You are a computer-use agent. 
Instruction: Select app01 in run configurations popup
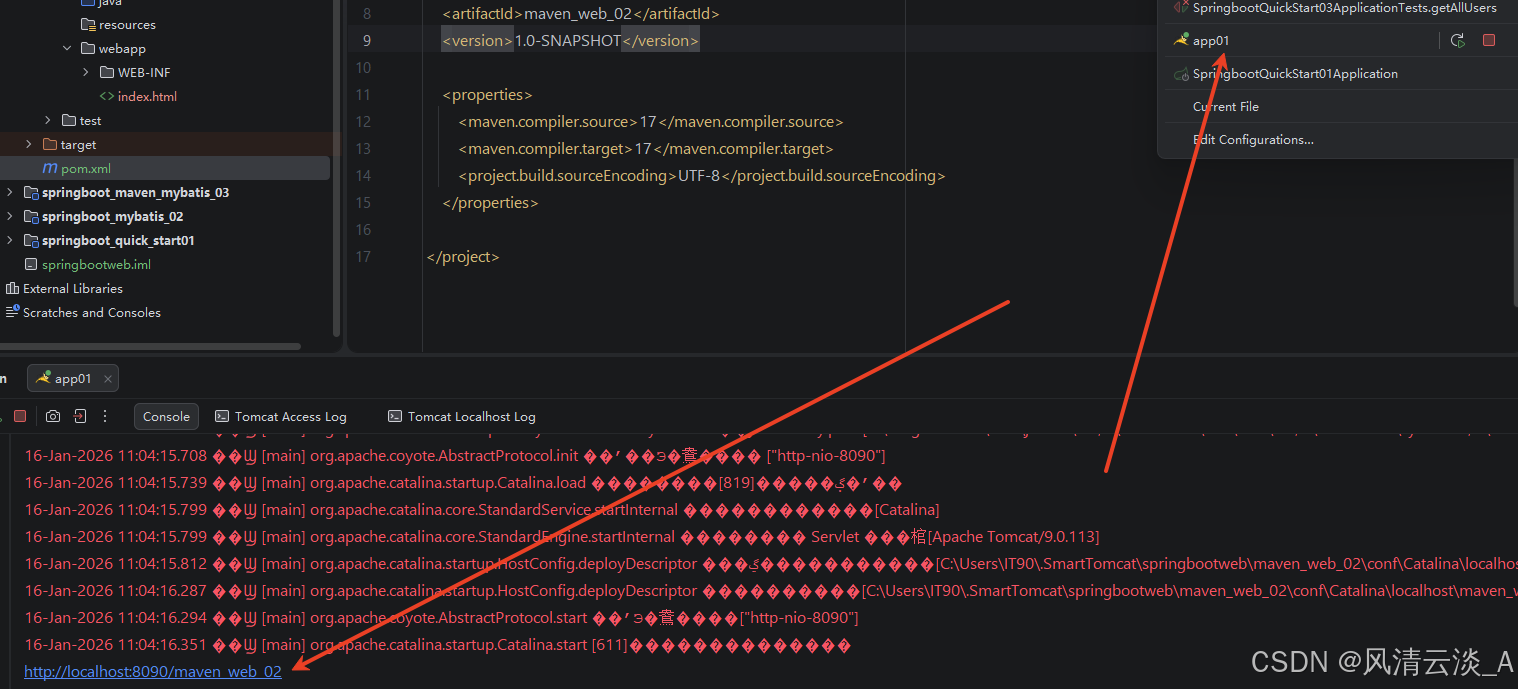[1211, 40]
